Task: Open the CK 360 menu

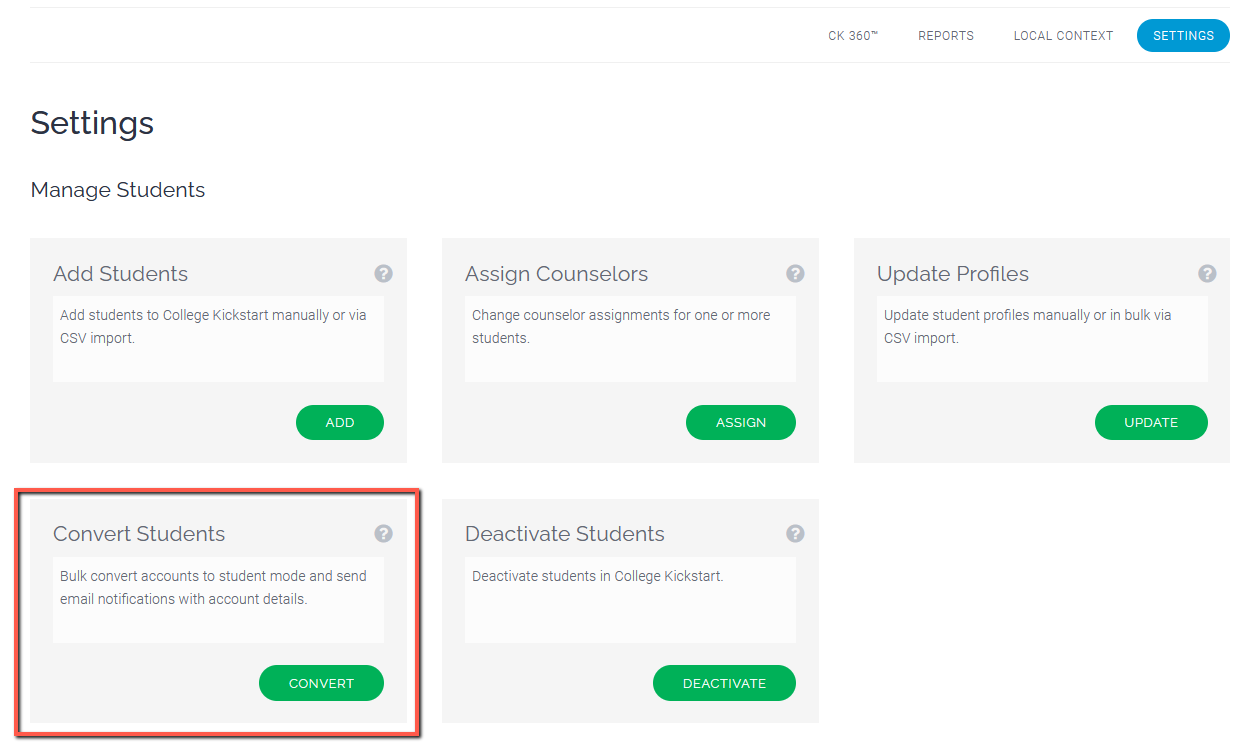Action: [x=852, y=35]
